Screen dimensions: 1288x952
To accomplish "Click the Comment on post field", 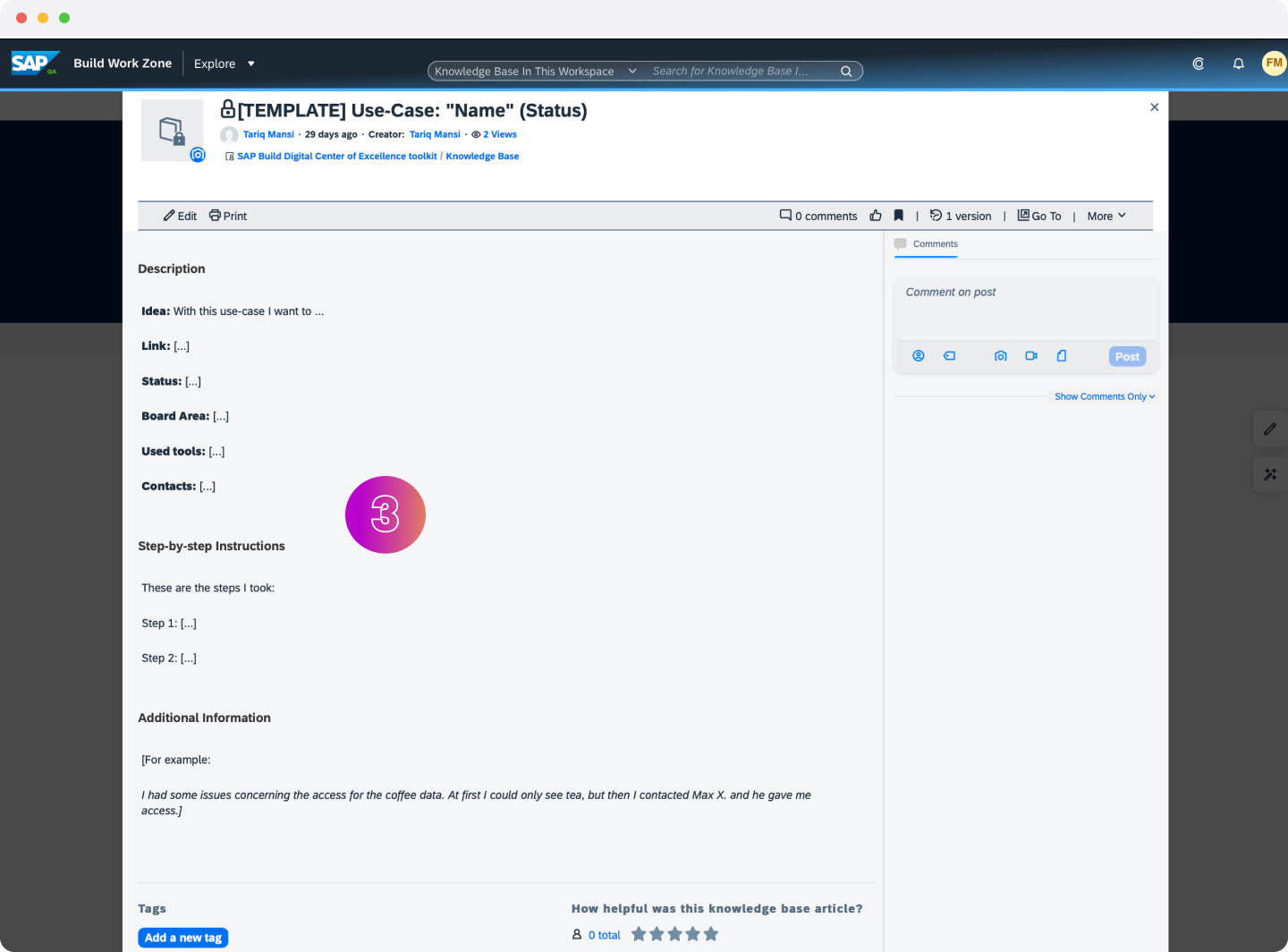I will (1026, 308).
